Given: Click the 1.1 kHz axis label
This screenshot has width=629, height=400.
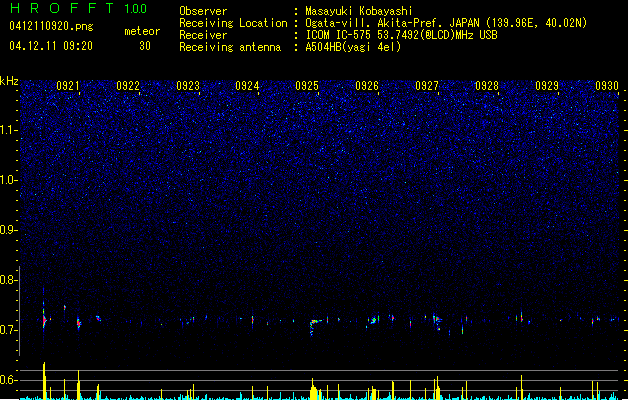Looking at the screenshot, I should (x=8, y=130).
